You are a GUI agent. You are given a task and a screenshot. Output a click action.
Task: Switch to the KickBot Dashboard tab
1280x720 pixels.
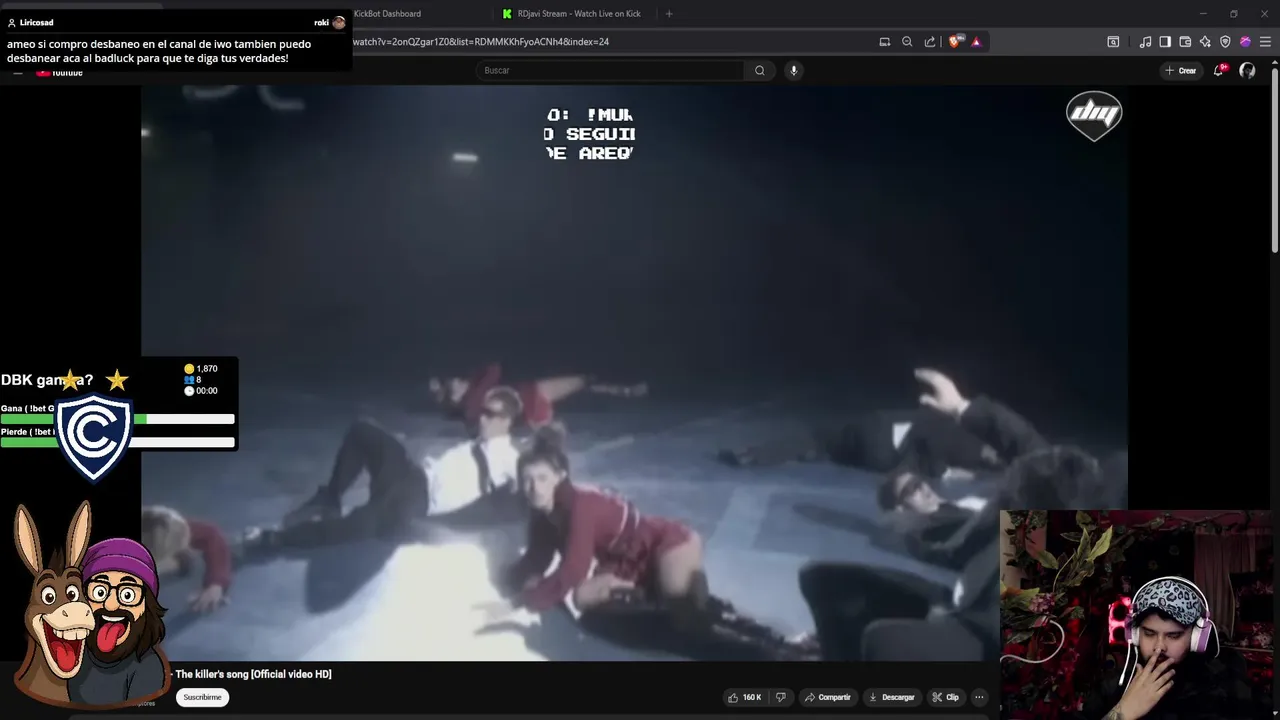tap(387, 14)
